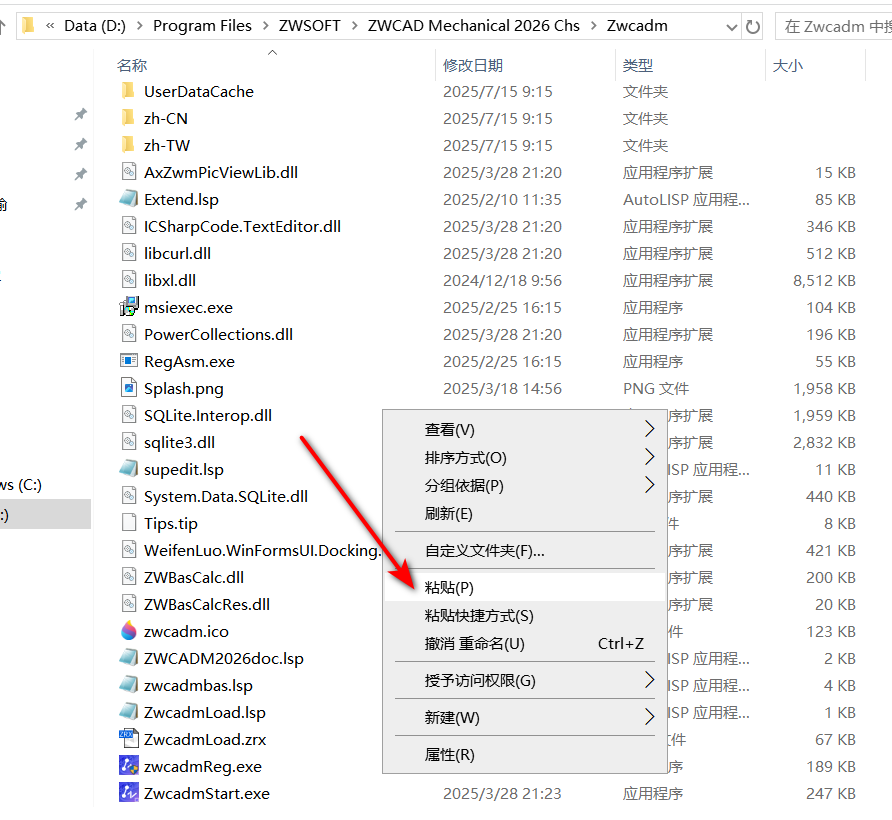Select file name WeifenLuo.WinFormsUI.Docking
Screen dimensions: 892x820
pos(262,550)
